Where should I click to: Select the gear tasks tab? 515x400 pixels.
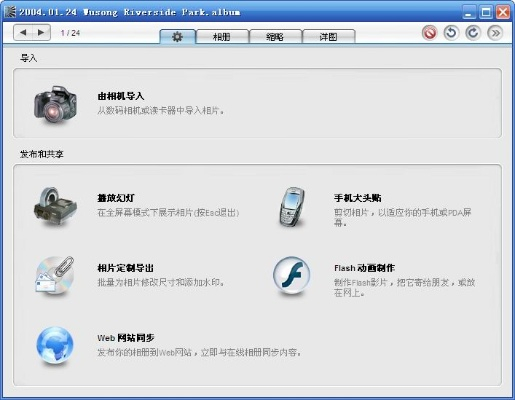coord(177,37)
